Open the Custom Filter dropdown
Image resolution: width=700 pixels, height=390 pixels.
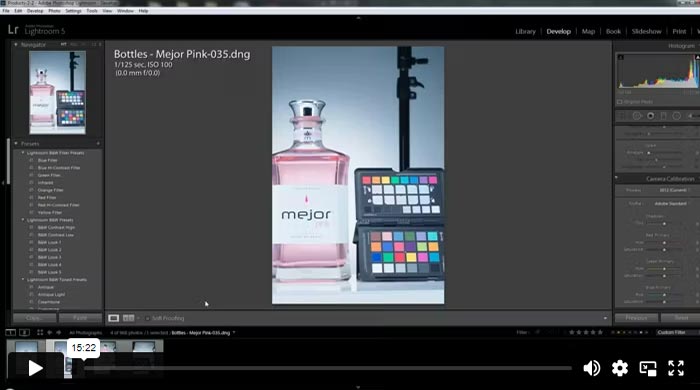pyautogui.click(x=677, y=332)
